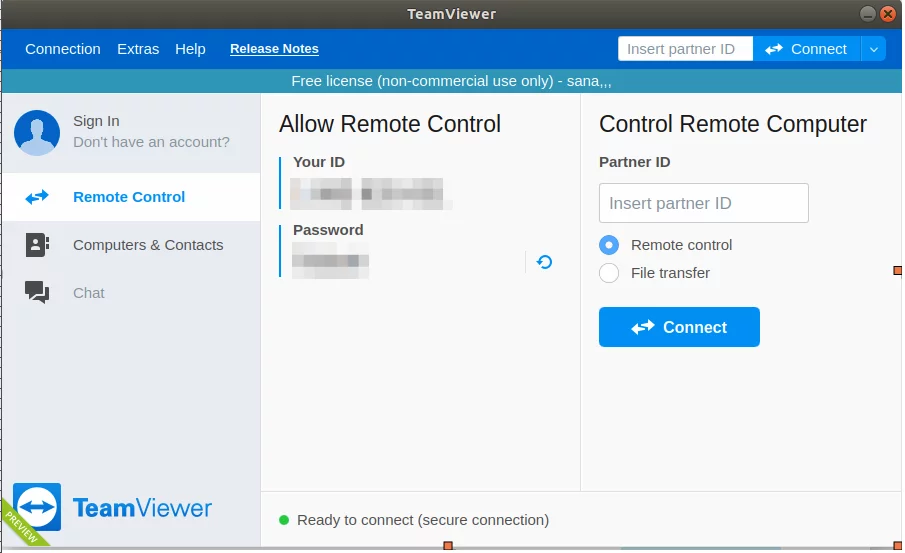Open the Connection menu
905x553 pixels.
[x=63, y=49]
